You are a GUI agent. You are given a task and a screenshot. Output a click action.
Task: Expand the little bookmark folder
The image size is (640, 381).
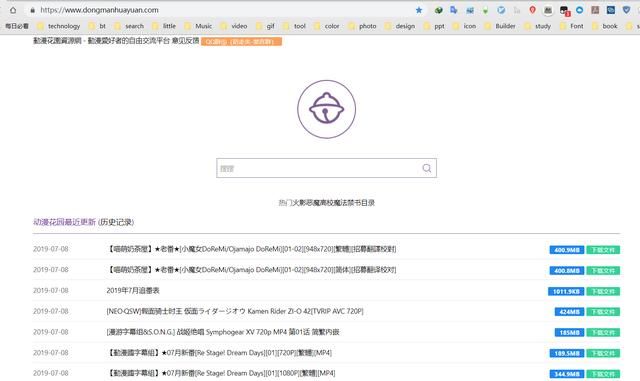164,26
